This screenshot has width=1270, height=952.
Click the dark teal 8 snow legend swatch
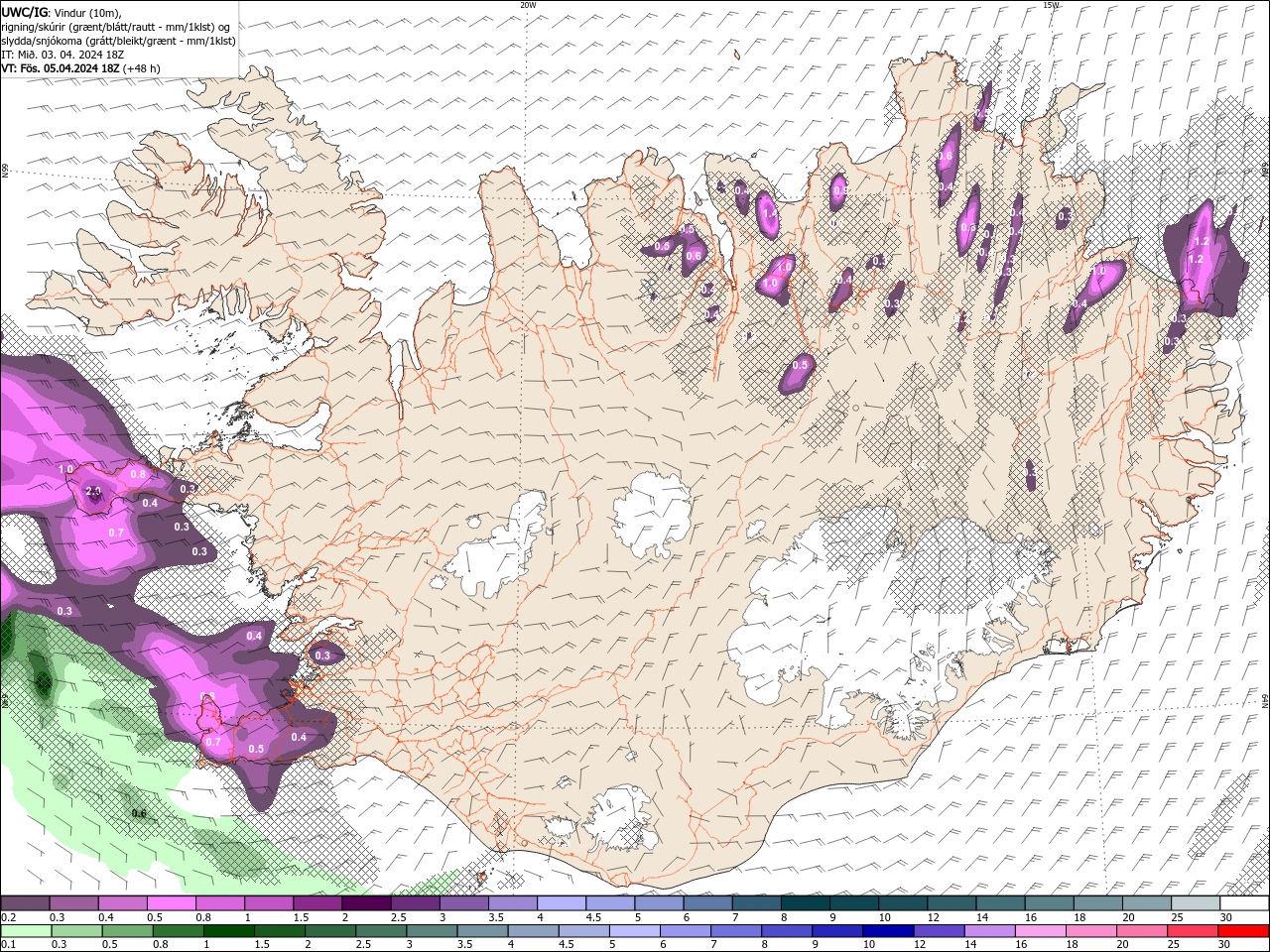click(805, 903)
